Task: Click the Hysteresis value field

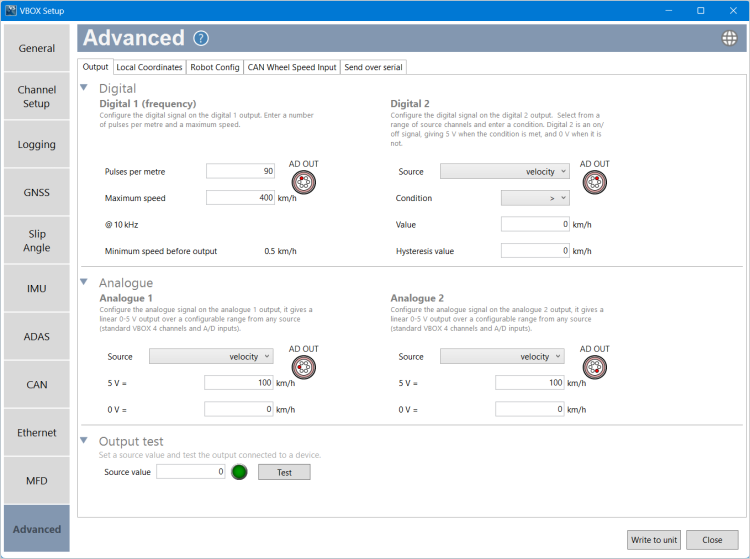Action: click(x=535, y=250)
